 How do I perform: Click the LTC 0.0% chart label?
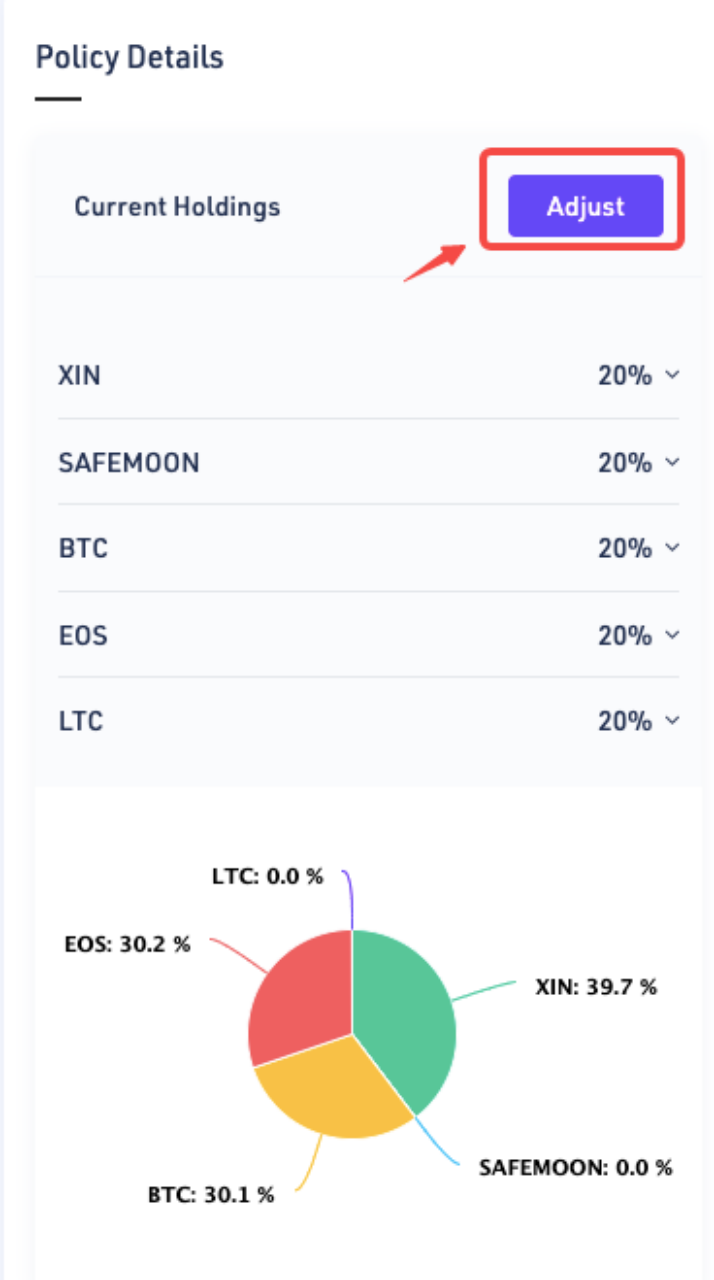click(x=268, y=876)
